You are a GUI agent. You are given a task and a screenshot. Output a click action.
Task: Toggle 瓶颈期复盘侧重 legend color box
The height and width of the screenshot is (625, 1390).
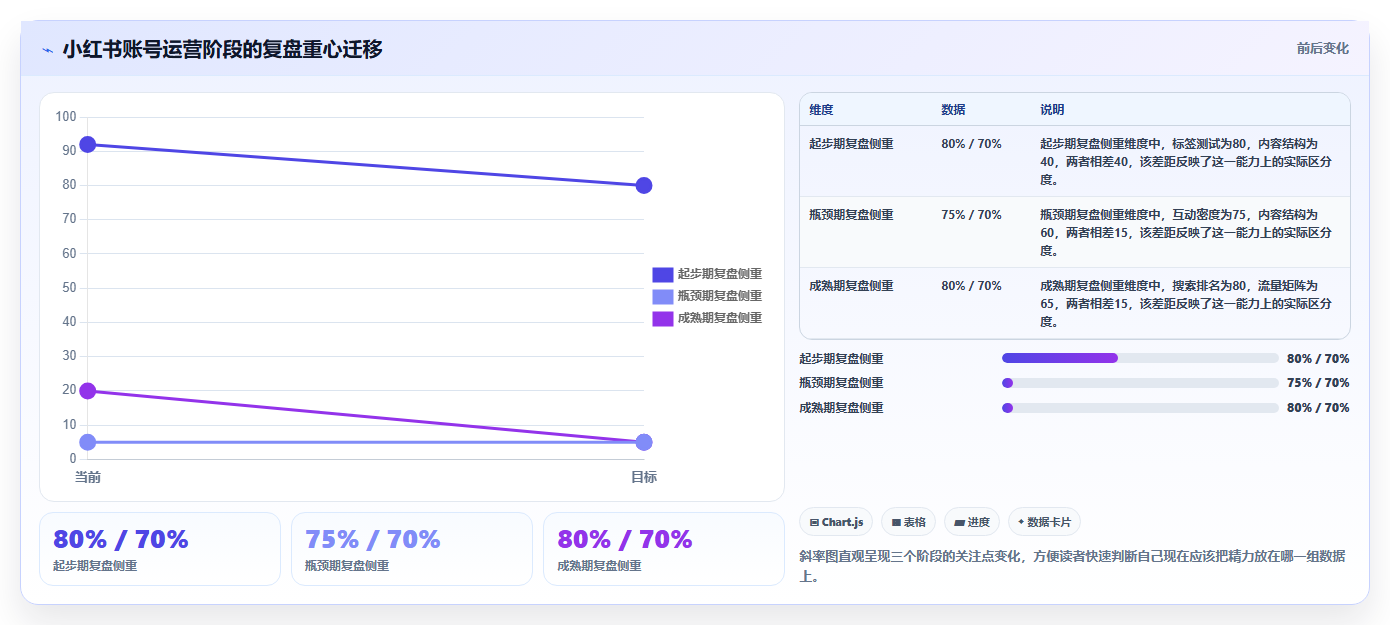point(663,296)
